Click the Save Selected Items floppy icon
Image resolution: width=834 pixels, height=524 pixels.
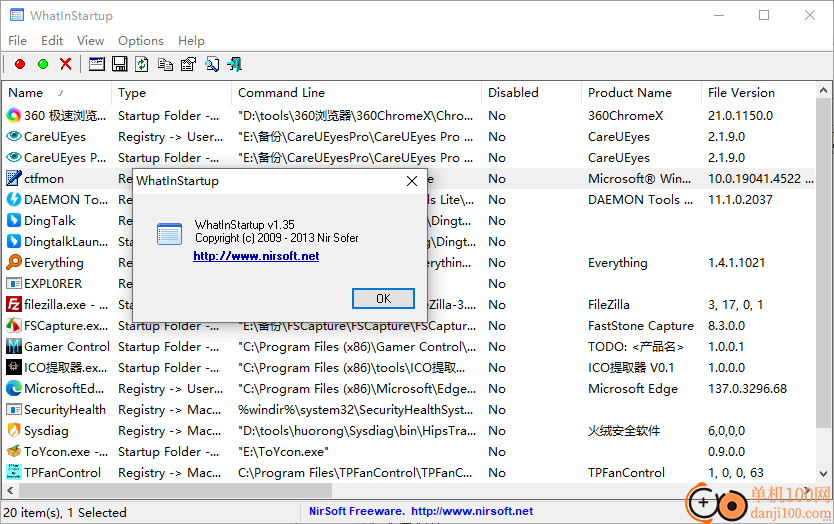(x=120, y=64)
